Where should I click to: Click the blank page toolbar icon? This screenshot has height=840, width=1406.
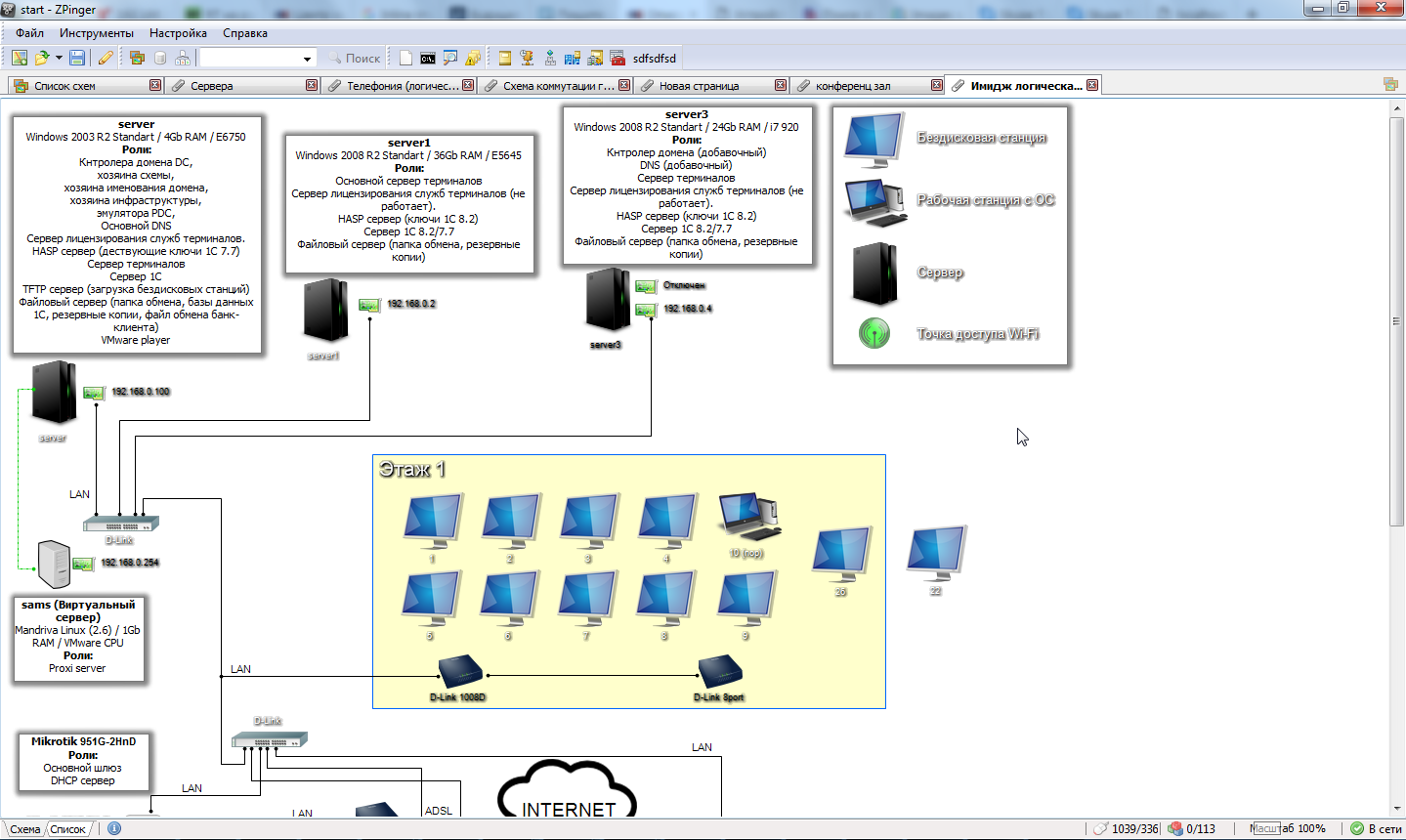click(x=406, y=59)
